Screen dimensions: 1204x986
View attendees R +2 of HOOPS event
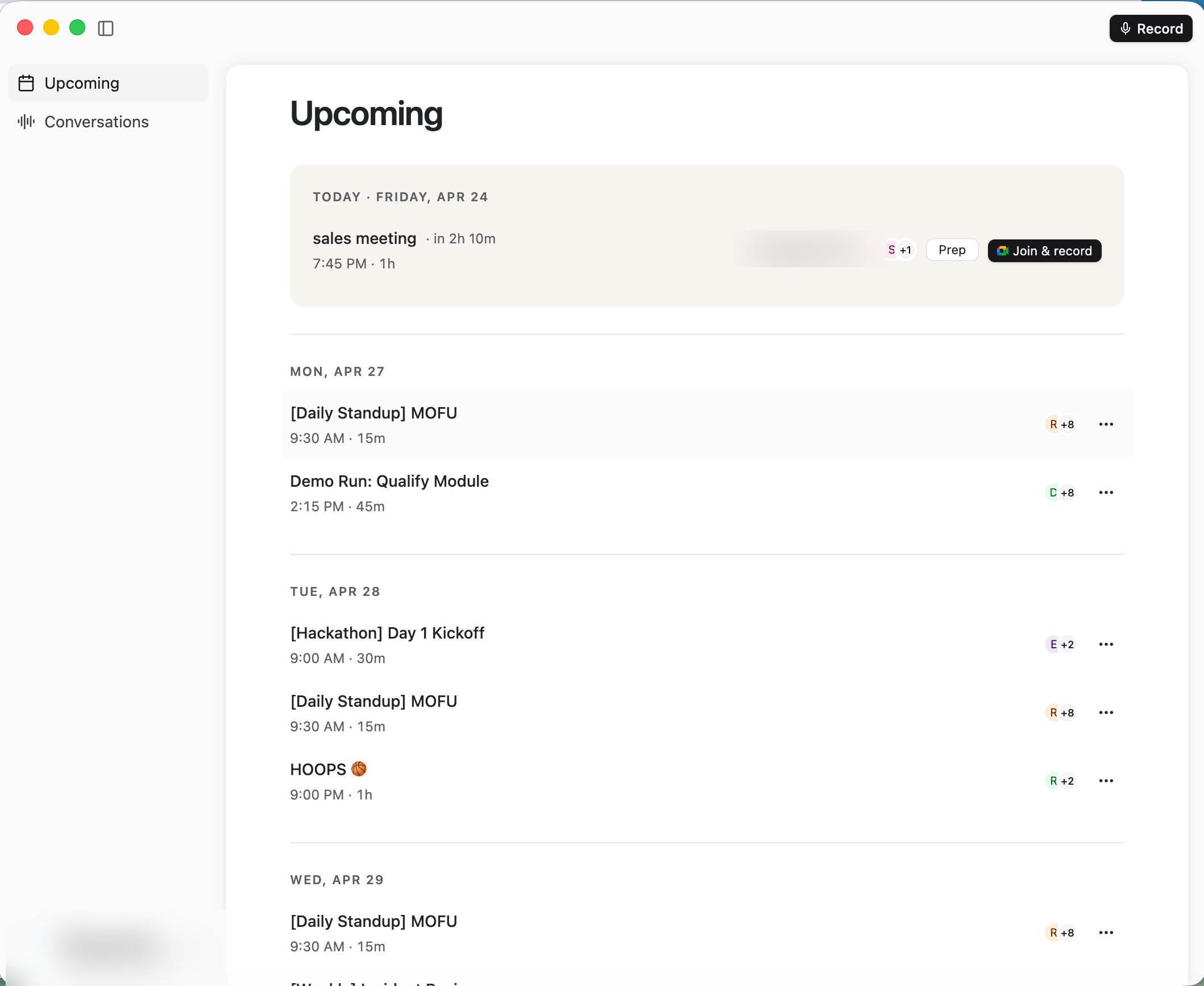pos(1061,781)
